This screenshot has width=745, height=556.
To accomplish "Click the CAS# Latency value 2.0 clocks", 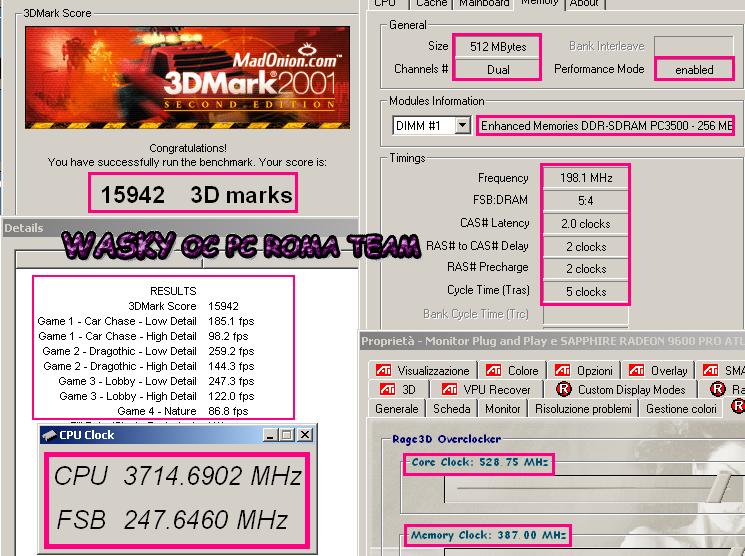I will (x=585, y=223).
